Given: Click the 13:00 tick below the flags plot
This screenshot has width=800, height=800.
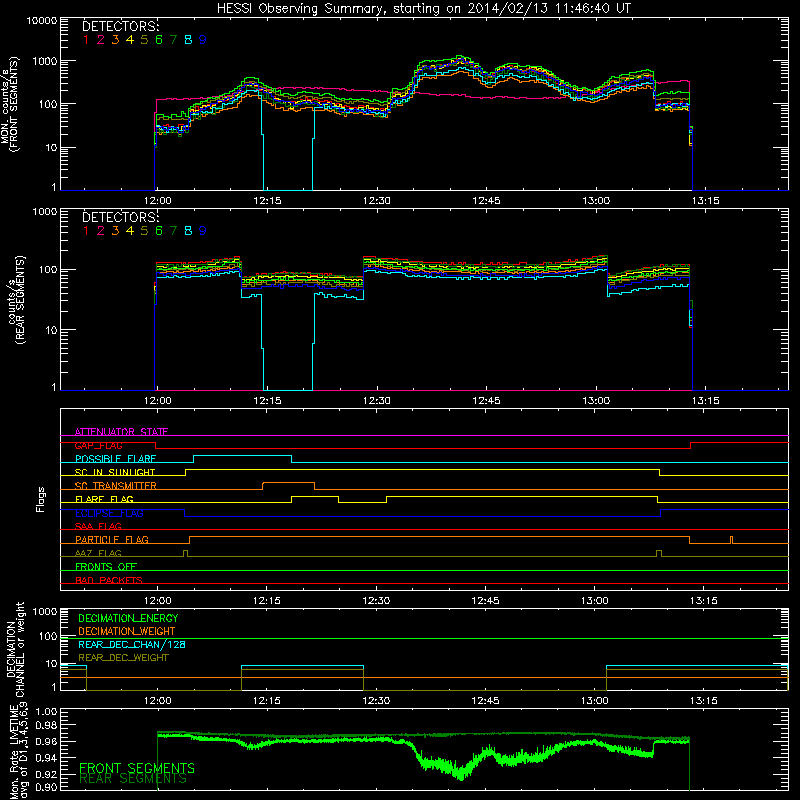Looking at the screenshot, I should (x=594, y=601).
